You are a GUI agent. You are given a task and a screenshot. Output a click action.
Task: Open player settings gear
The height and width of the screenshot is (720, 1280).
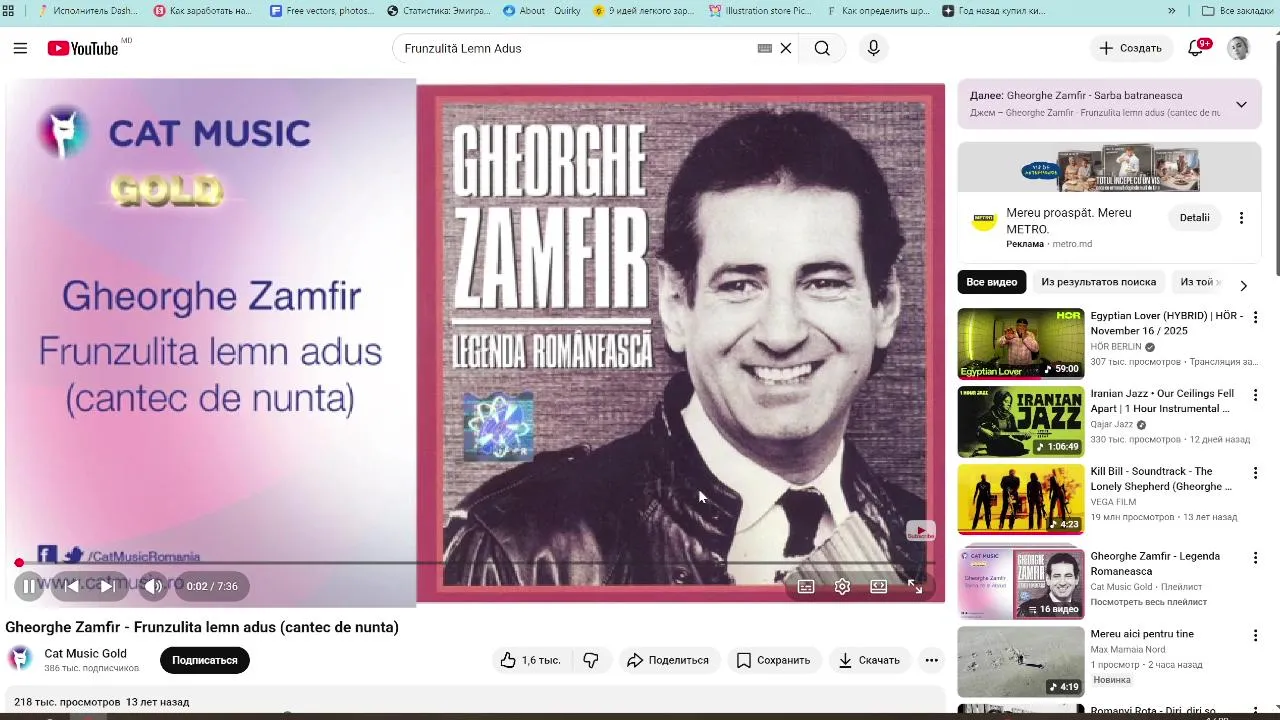point(842,587)
